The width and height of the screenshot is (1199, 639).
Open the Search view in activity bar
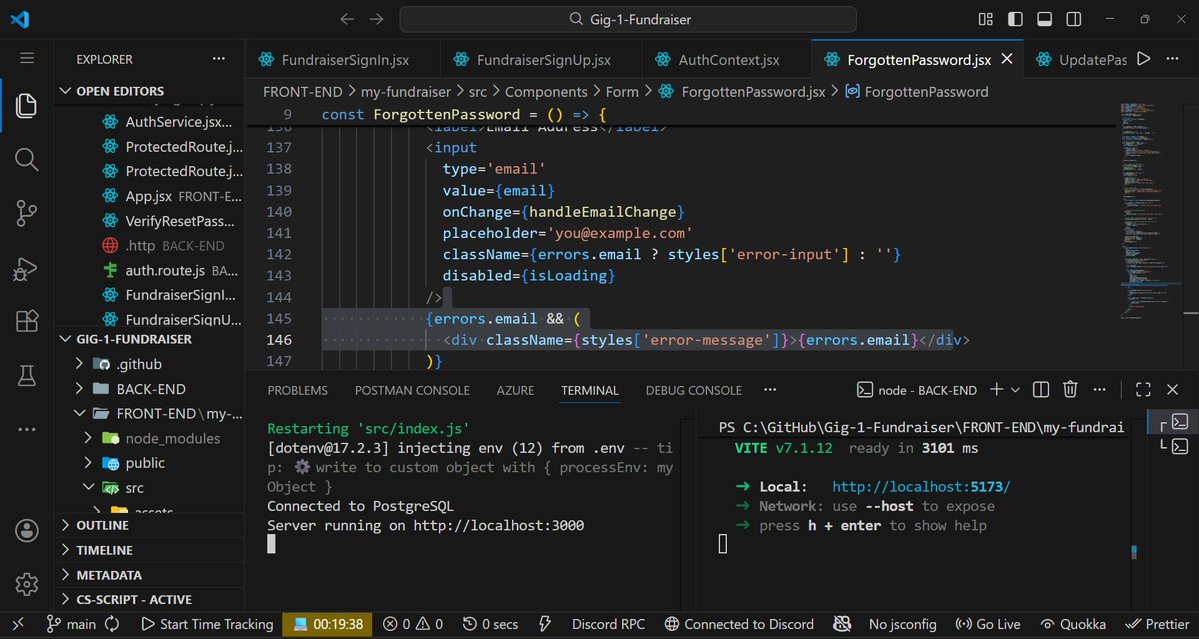[x=26, y=160]
